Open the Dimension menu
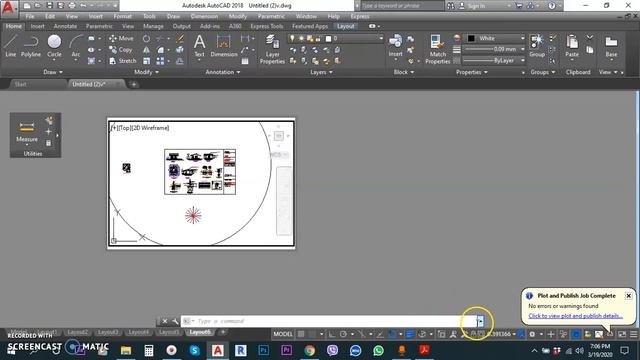This screenshot has width=640, height=360. 204,16
